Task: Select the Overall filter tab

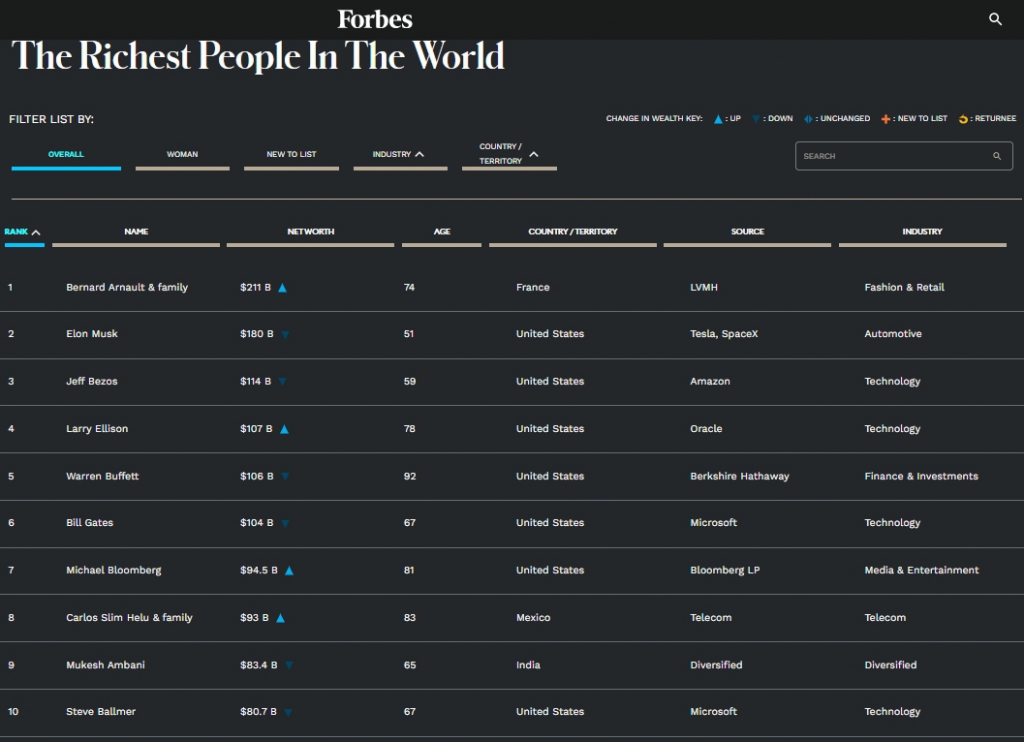Action: pos(66,155)
